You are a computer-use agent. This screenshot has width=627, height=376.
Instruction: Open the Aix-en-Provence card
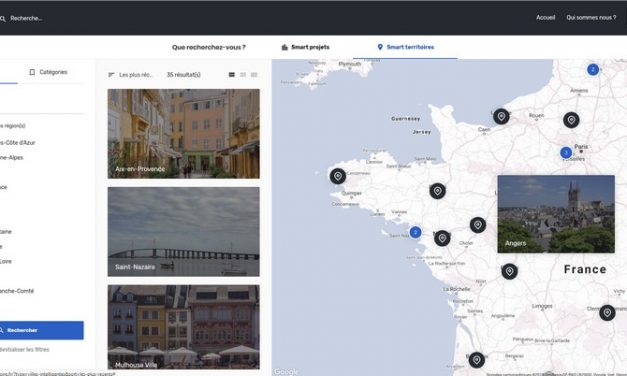(184, 134)
